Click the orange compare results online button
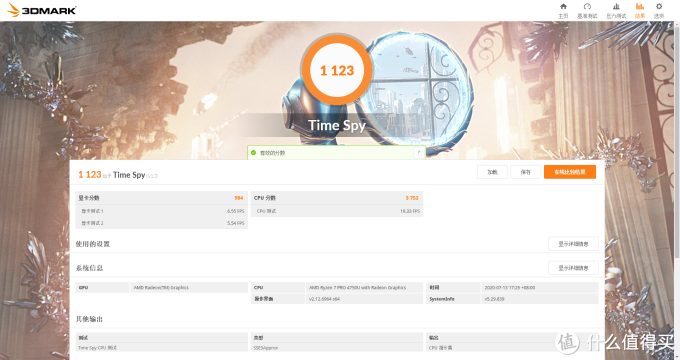This screenshot has width=680, height=360. pyautogui.click(x=570, y=172)
